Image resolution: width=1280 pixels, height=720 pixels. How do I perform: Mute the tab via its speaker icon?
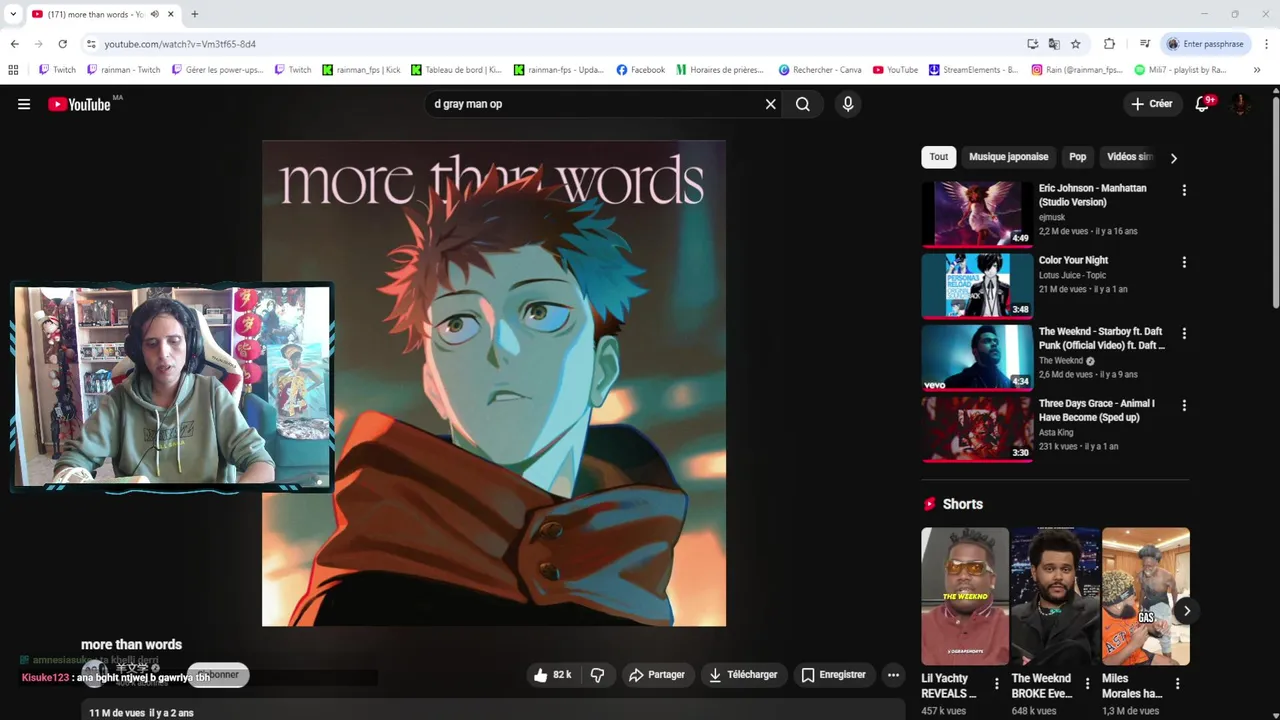coord(154,14)
